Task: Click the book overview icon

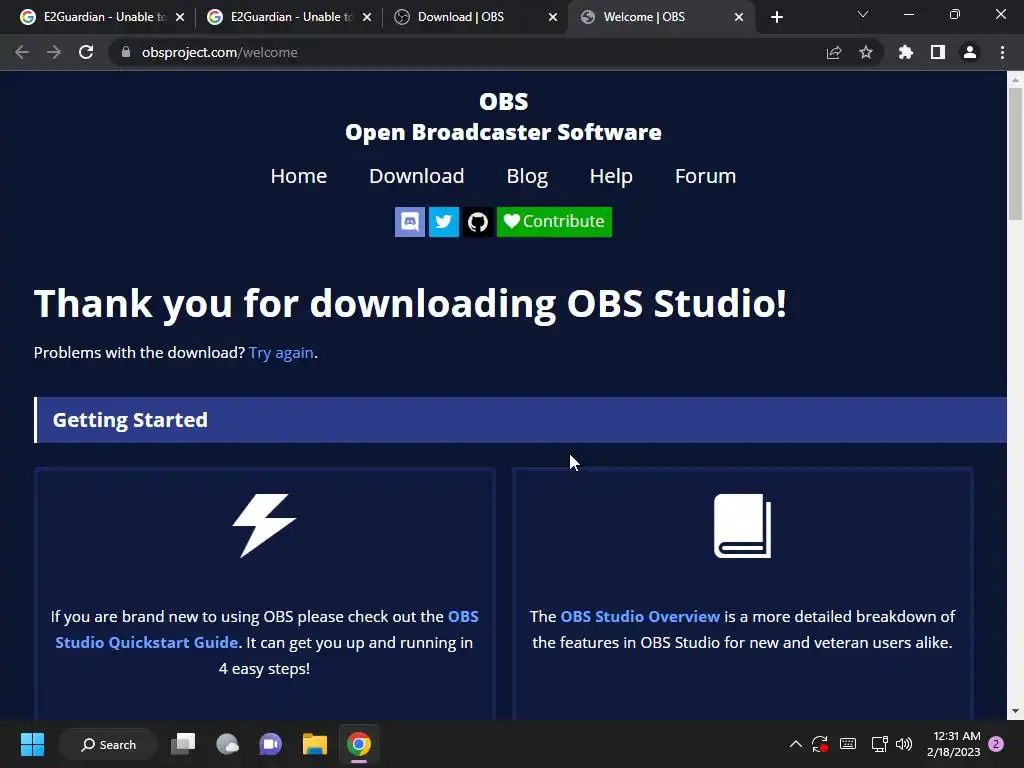Action: click(x=743, y=526)
